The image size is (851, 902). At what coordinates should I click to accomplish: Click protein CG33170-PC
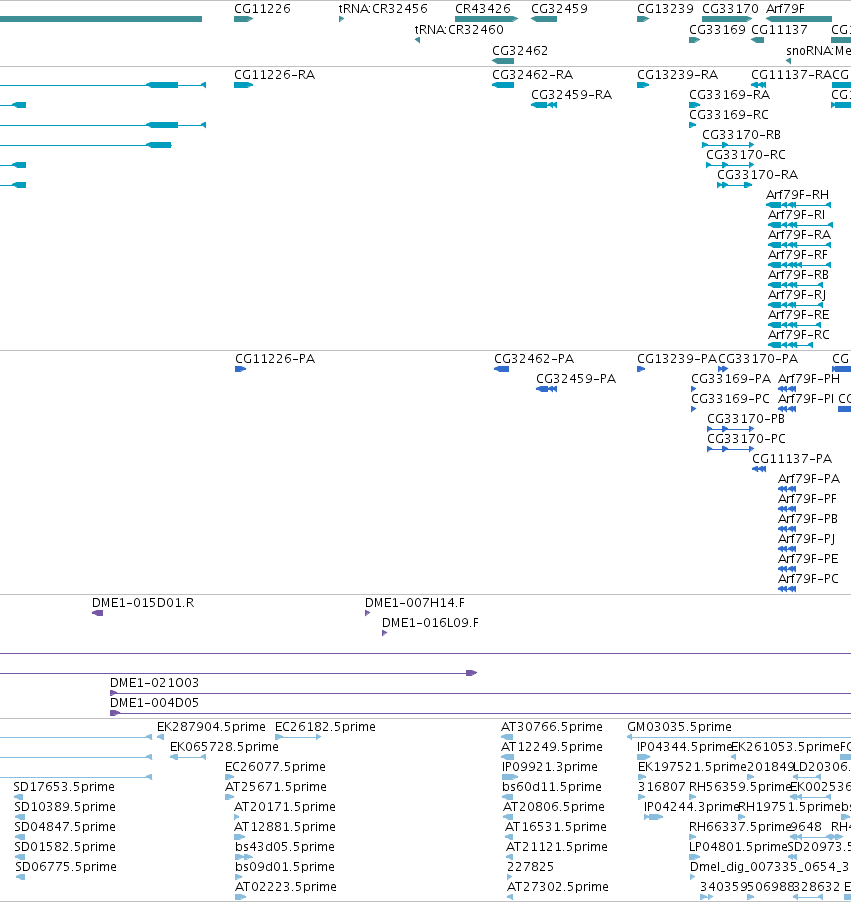tap(730, 449)
